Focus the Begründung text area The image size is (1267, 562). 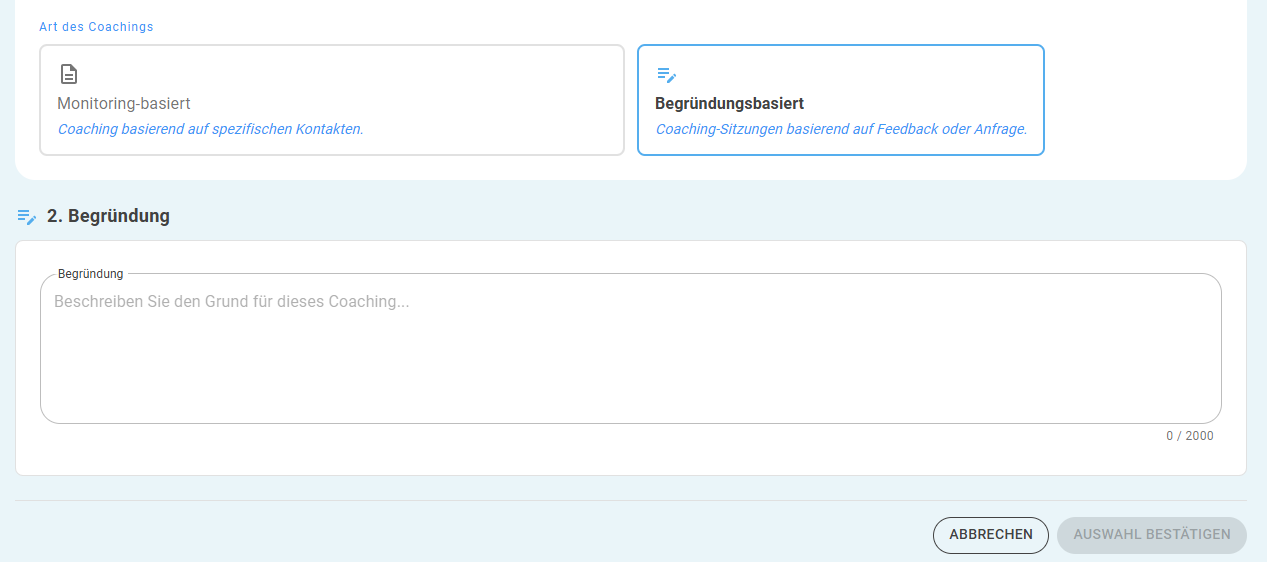pos(631,348)
